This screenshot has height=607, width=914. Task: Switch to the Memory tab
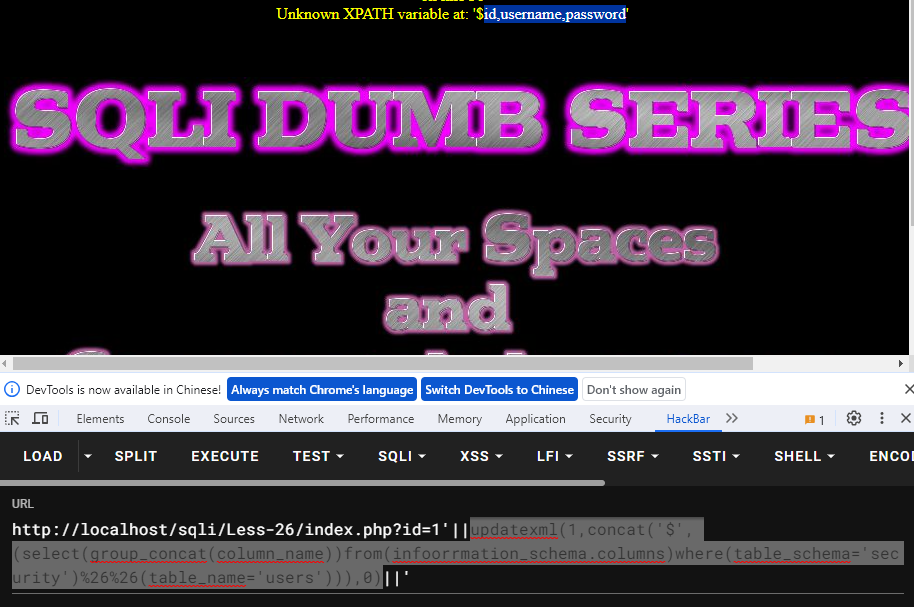pos(459,419)
